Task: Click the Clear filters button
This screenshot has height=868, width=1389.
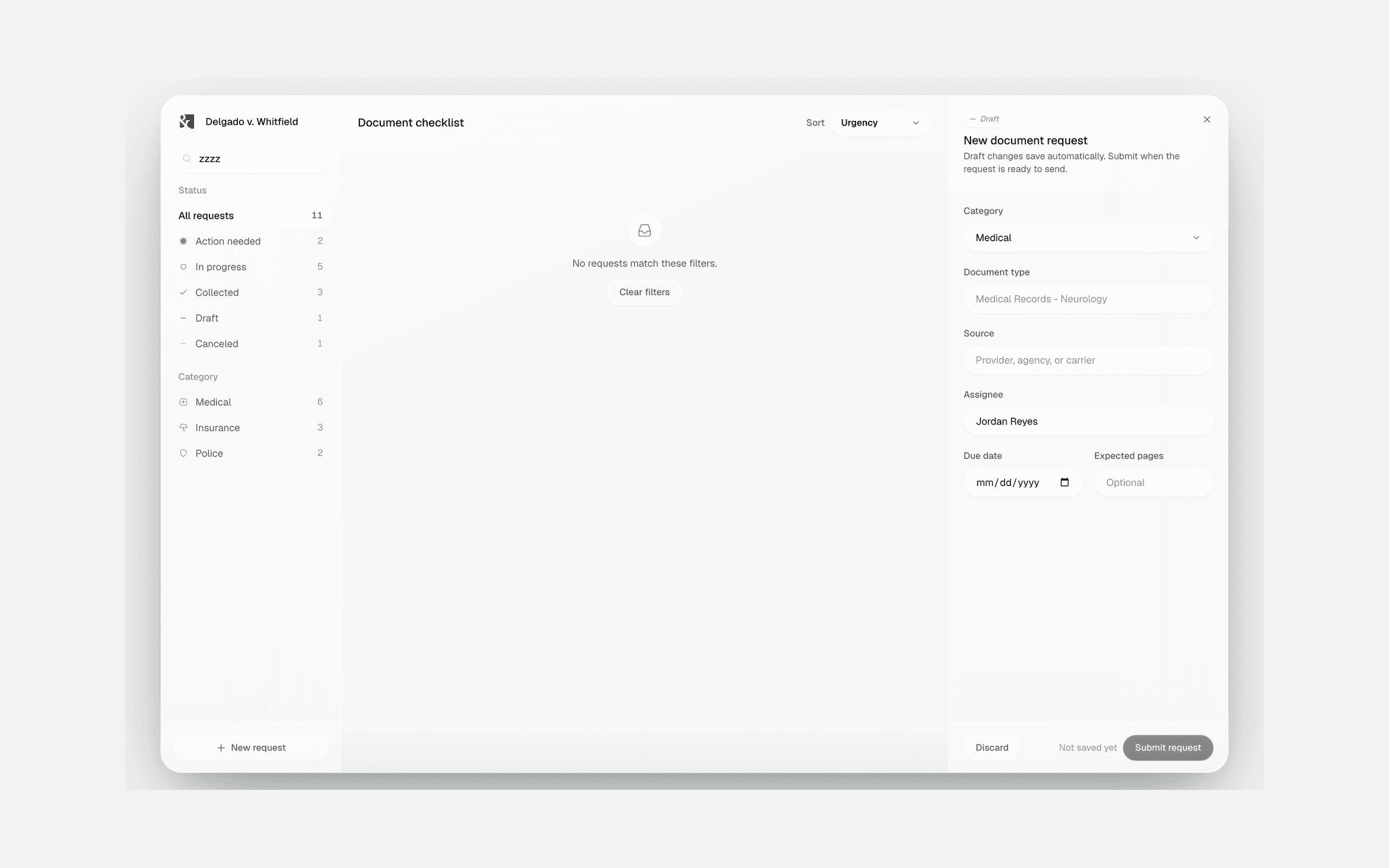Action: 644,292
